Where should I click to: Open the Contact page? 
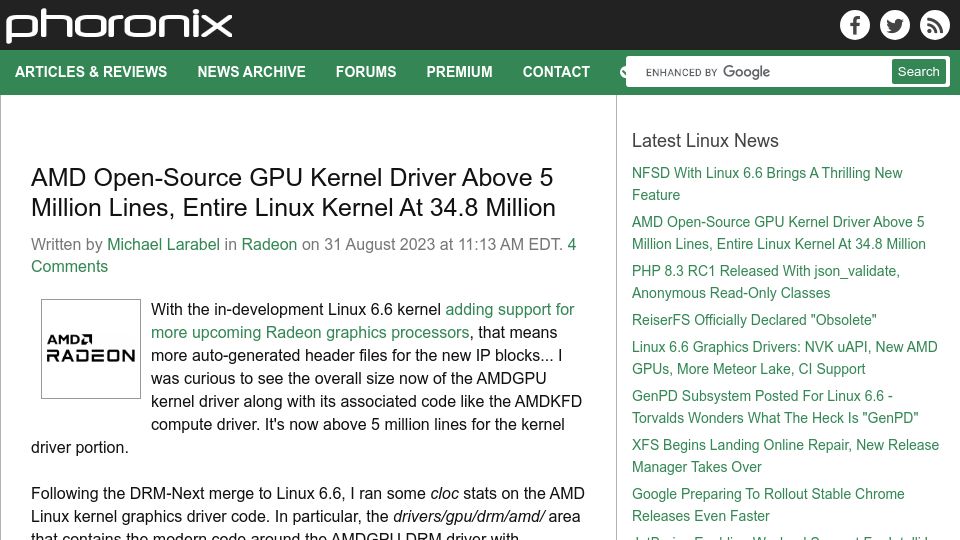coord(556,72)
